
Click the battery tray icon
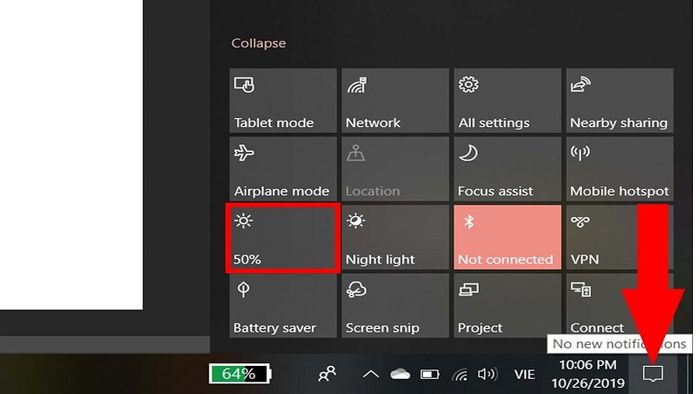tap(429, 374)
